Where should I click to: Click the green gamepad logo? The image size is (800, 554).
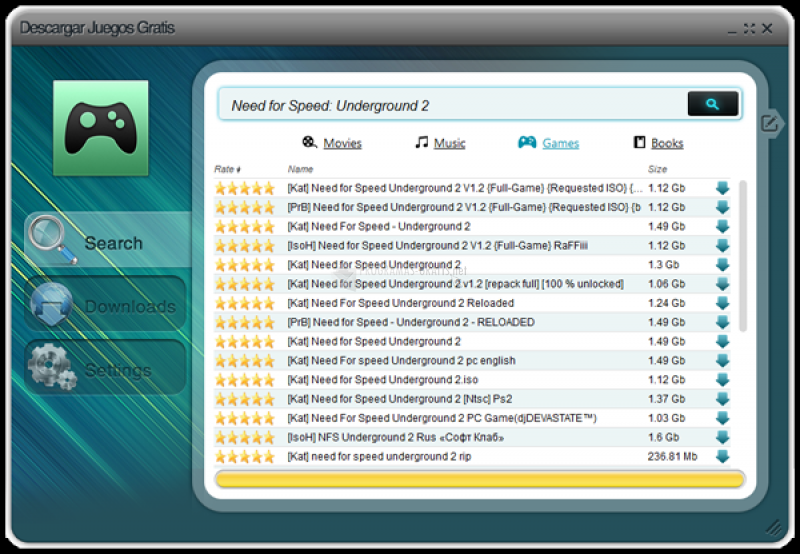(x=100, y=129)
